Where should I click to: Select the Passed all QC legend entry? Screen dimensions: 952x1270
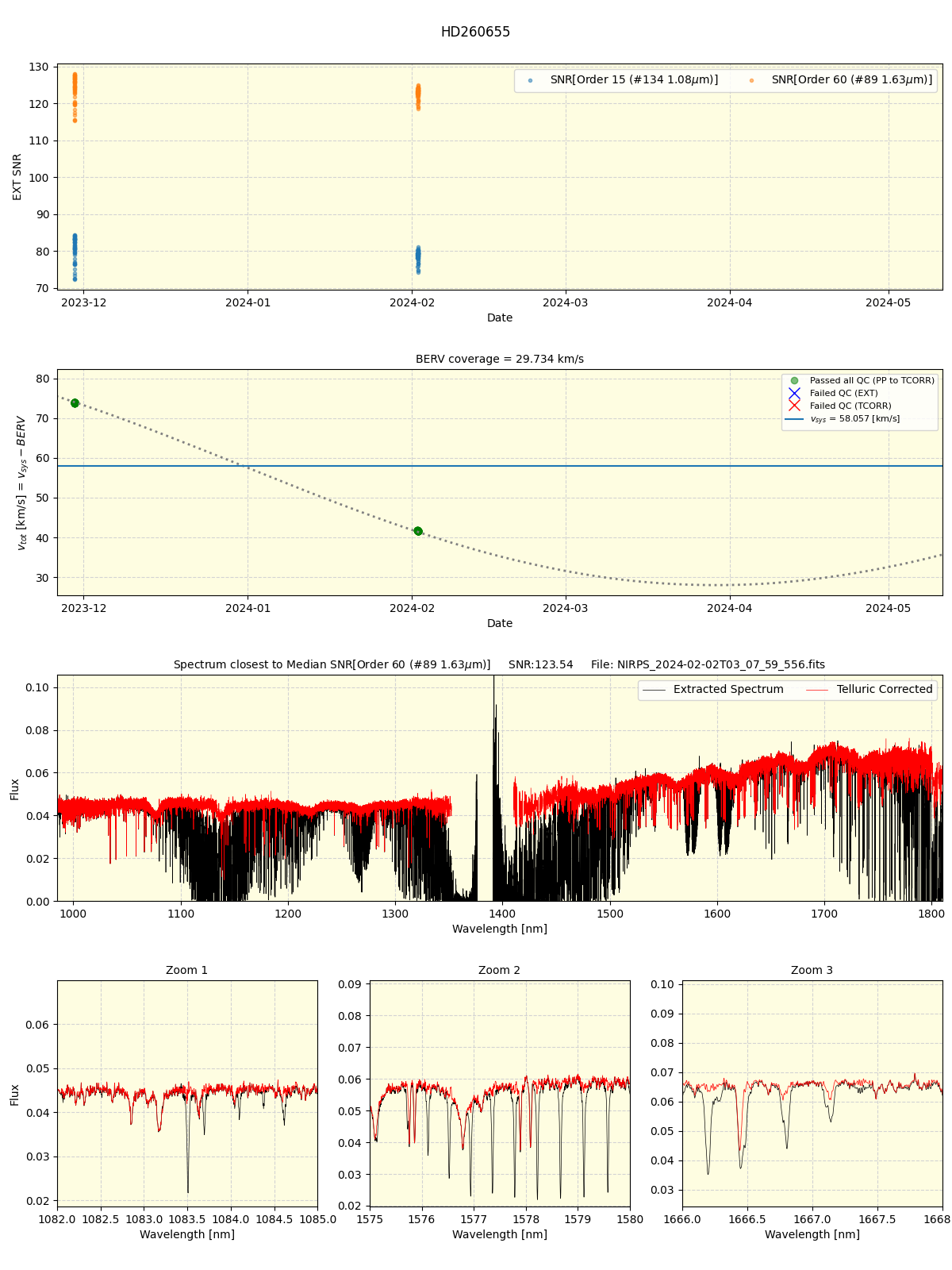coord(861,381)
